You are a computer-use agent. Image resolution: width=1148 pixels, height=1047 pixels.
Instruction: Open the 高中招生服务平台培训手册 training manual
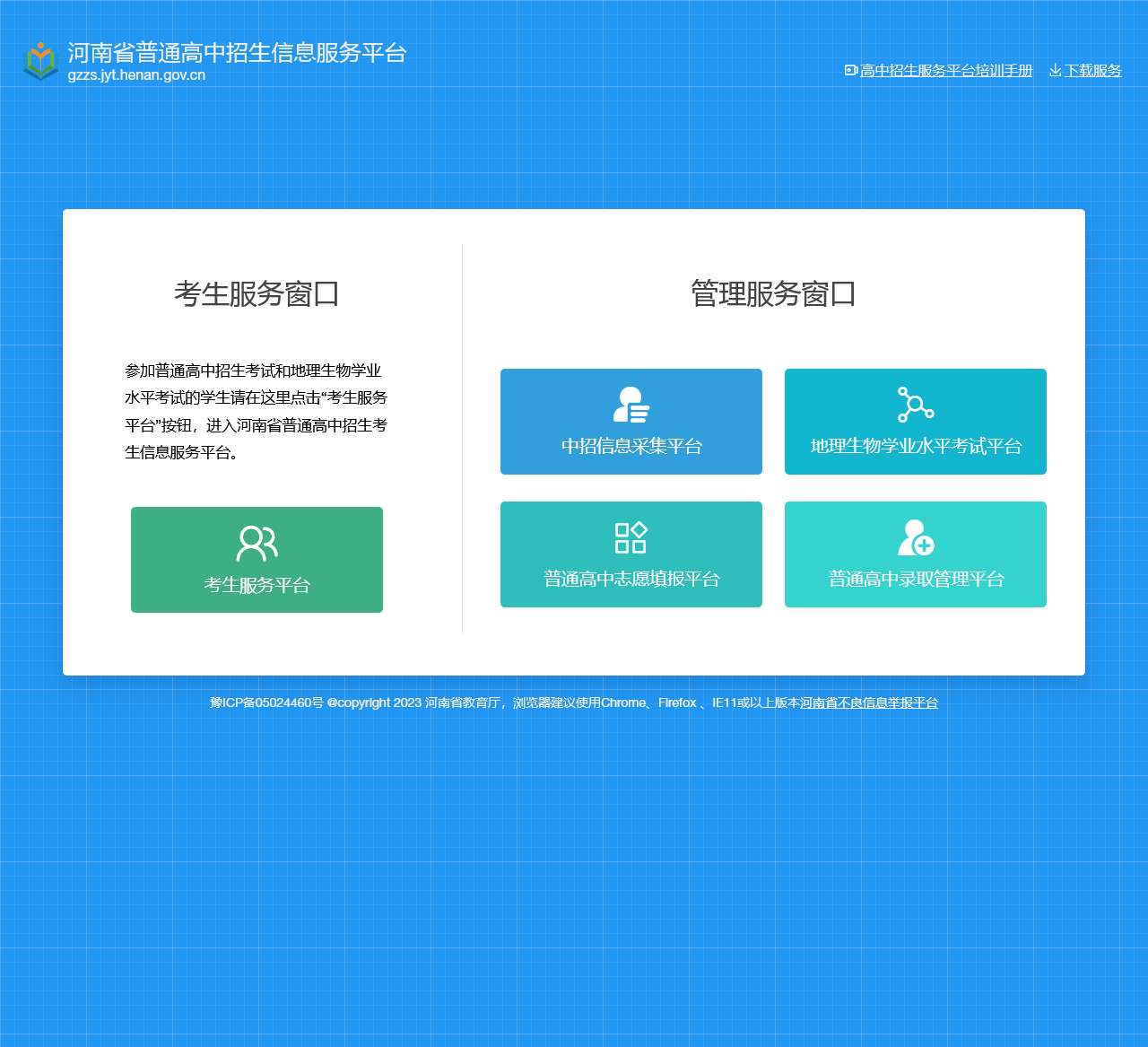tap(946, 69)
